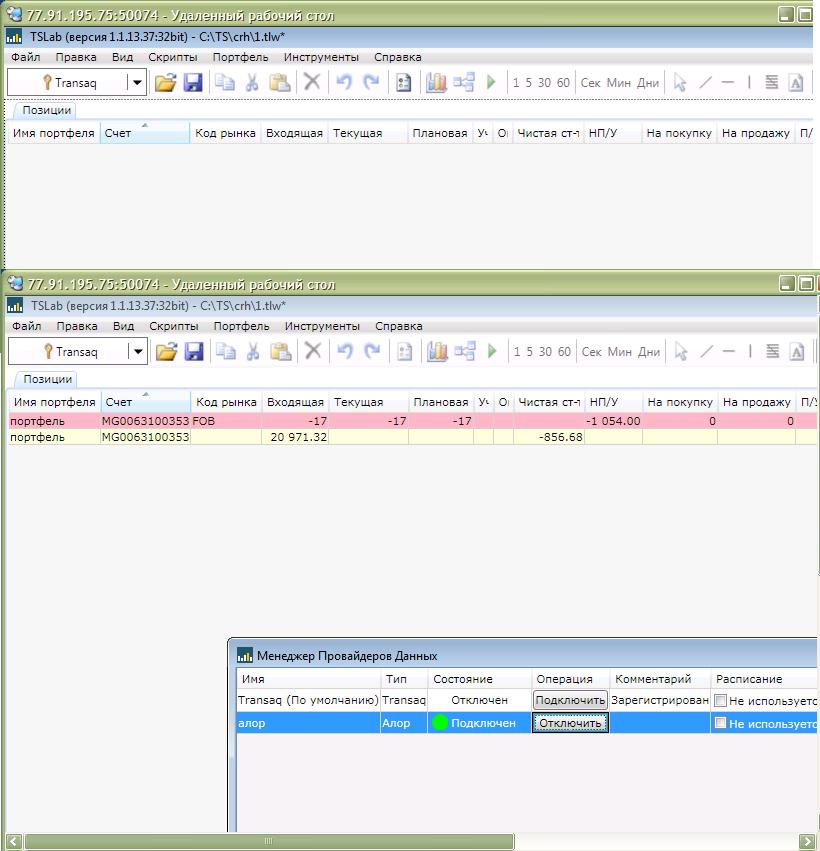Click the Save floppy icon in lower window toolbar
Image resolution: width=820 pixels, height=851 pixels.
click(194, 351)
